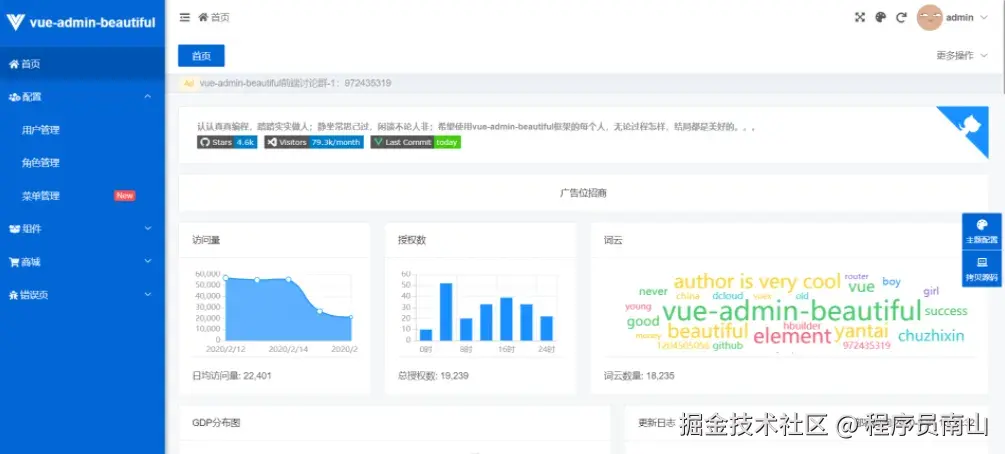Click 总授权数: 19,239 text
1005x454 pixels.
[433, 376]
